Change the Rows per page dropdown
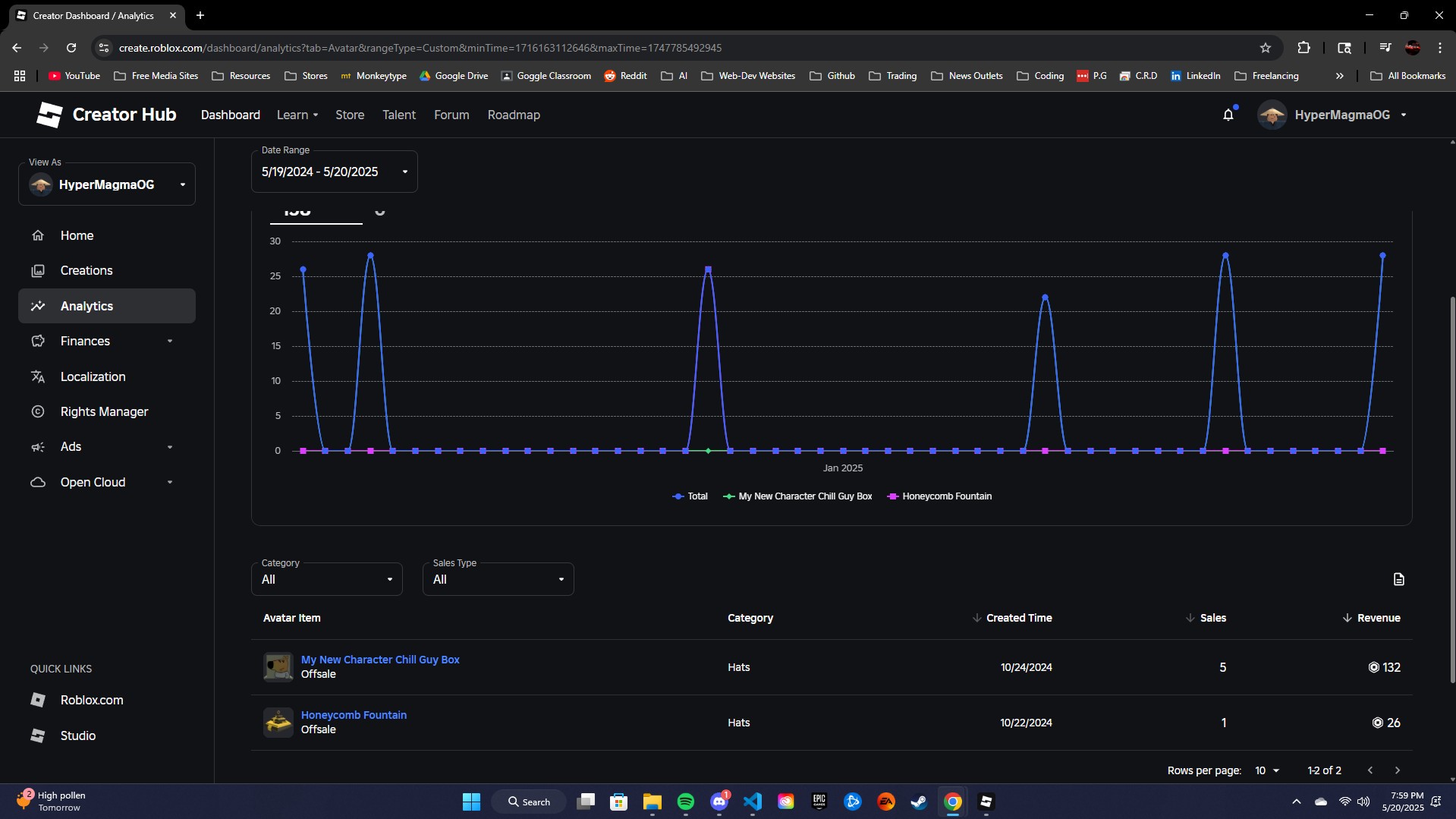Viewport: 1456px width, 819px height. pyautogui.click(x=1267, y=770)
